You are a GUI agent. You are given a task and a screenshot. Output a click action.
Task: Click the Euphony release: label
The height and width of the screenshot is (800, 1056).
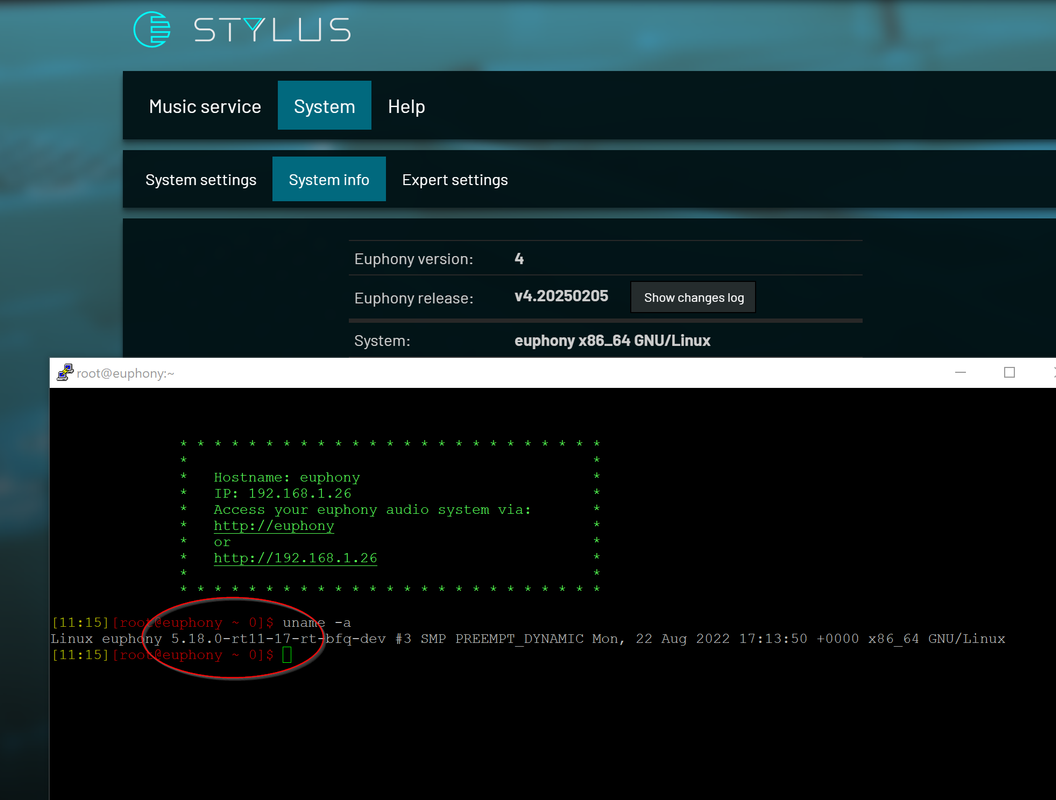[x=414, y=298]
